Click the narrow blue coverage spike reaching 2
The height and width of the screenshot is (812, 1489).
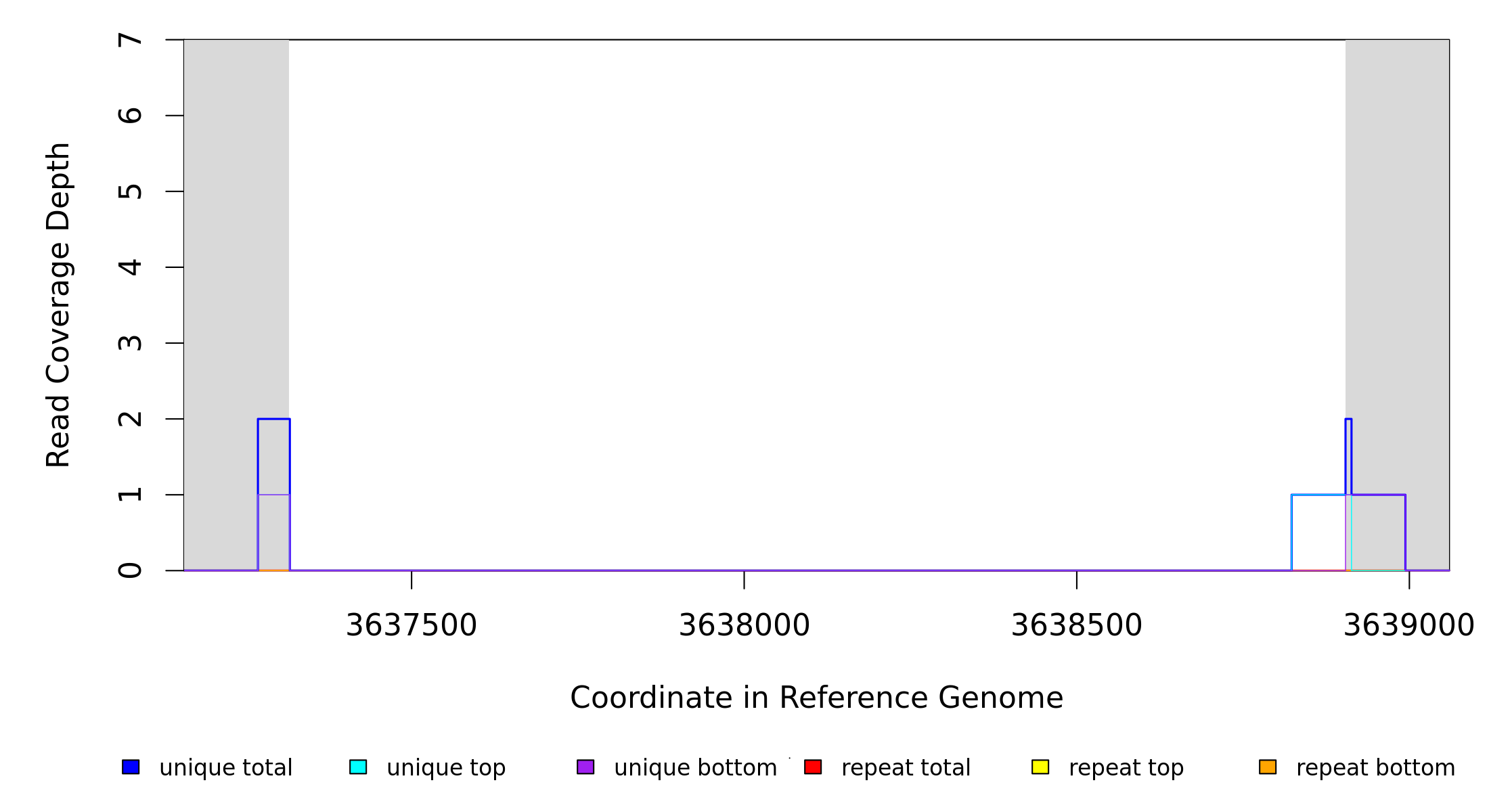[x=1348, y=447]
